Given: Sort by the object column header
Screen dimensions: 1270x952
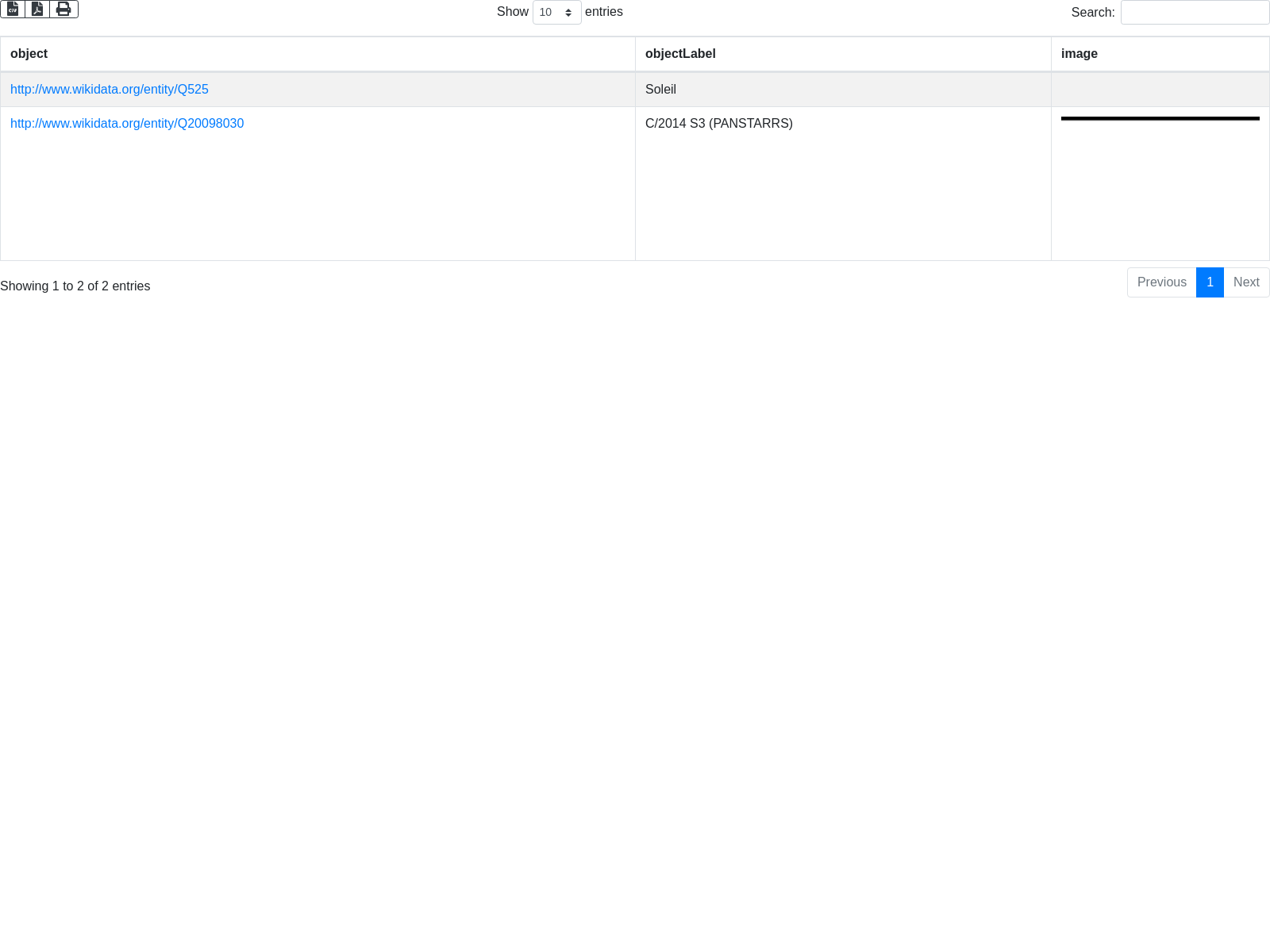Looking at the screenshot, I should coord(29,54).
